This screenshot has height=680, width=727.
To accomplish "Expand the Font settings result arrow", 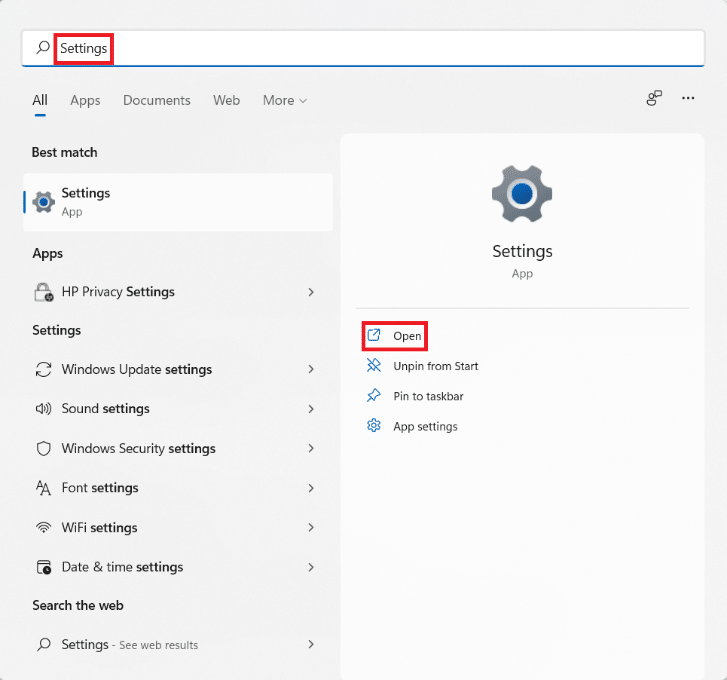I will click(x=311, y=488).
